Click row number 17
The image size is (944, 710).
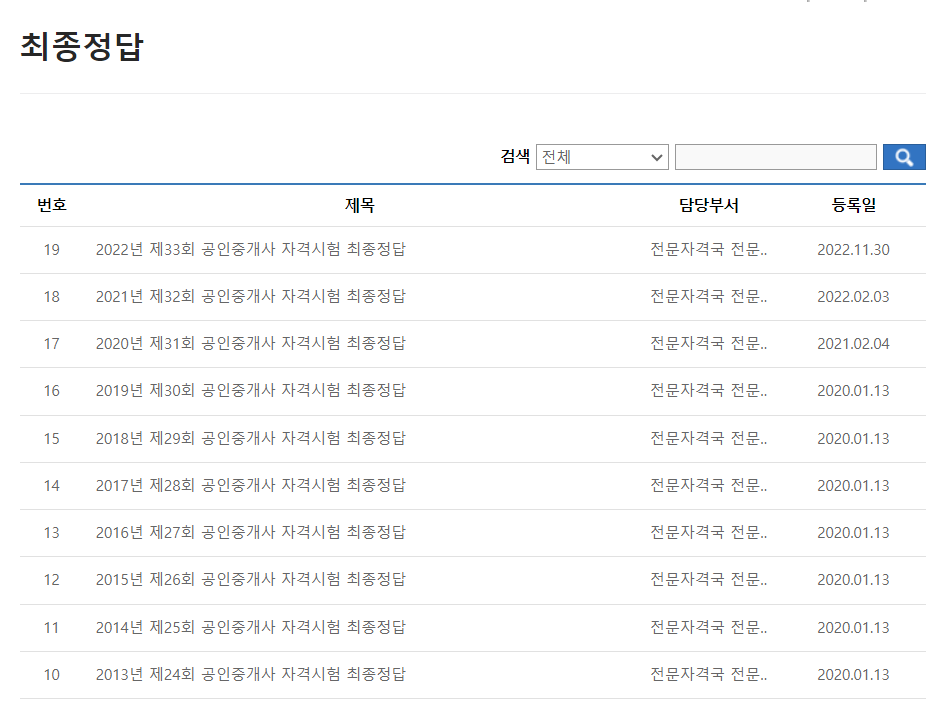(x=52, y=344)
